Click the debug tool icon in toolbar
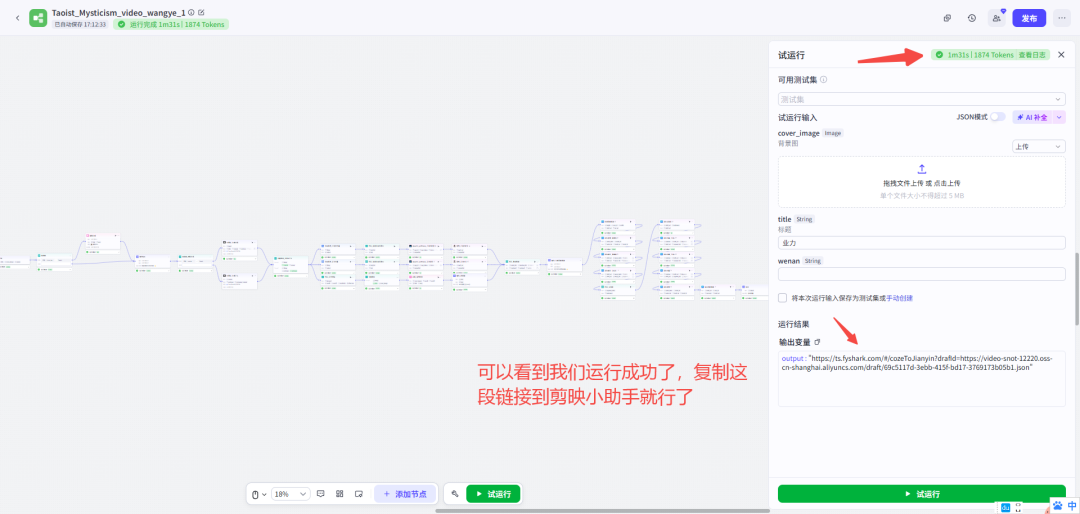Image resolution: width=1080 pixels, height=514 pixels. point(455,494)
